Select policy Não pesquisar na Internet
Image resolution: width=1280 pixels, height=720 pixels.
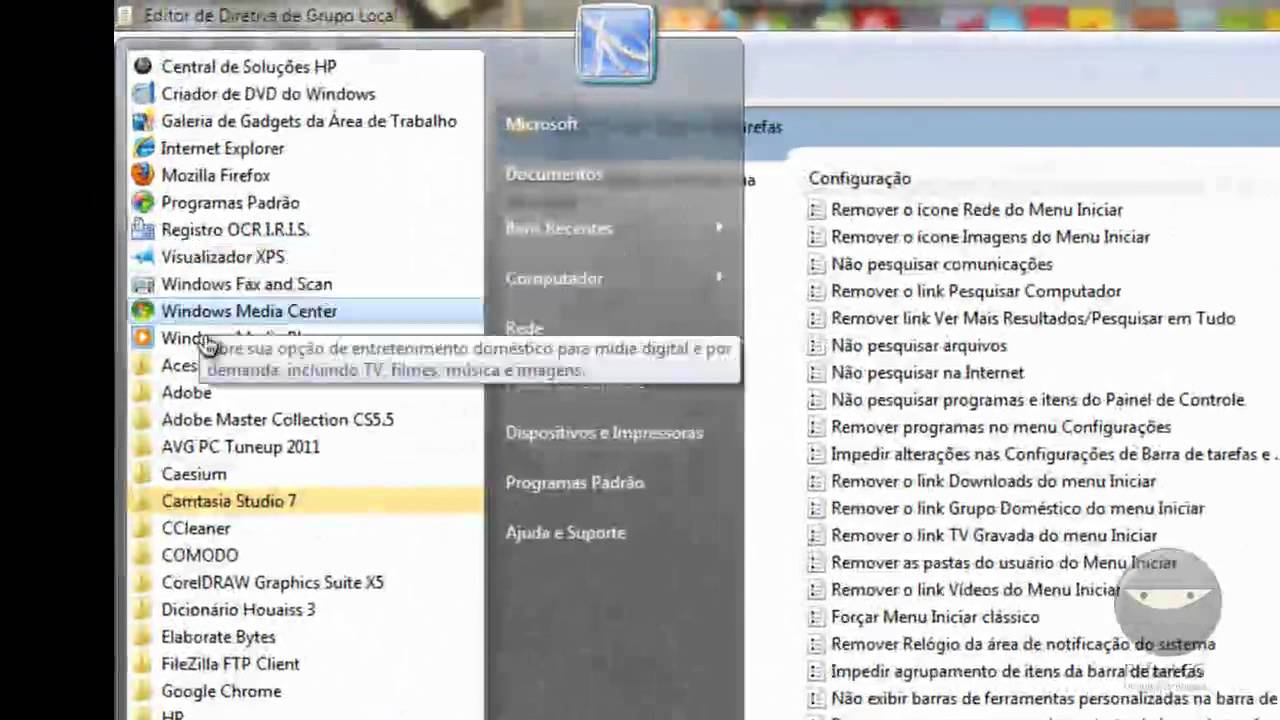(x=927, y=372)
